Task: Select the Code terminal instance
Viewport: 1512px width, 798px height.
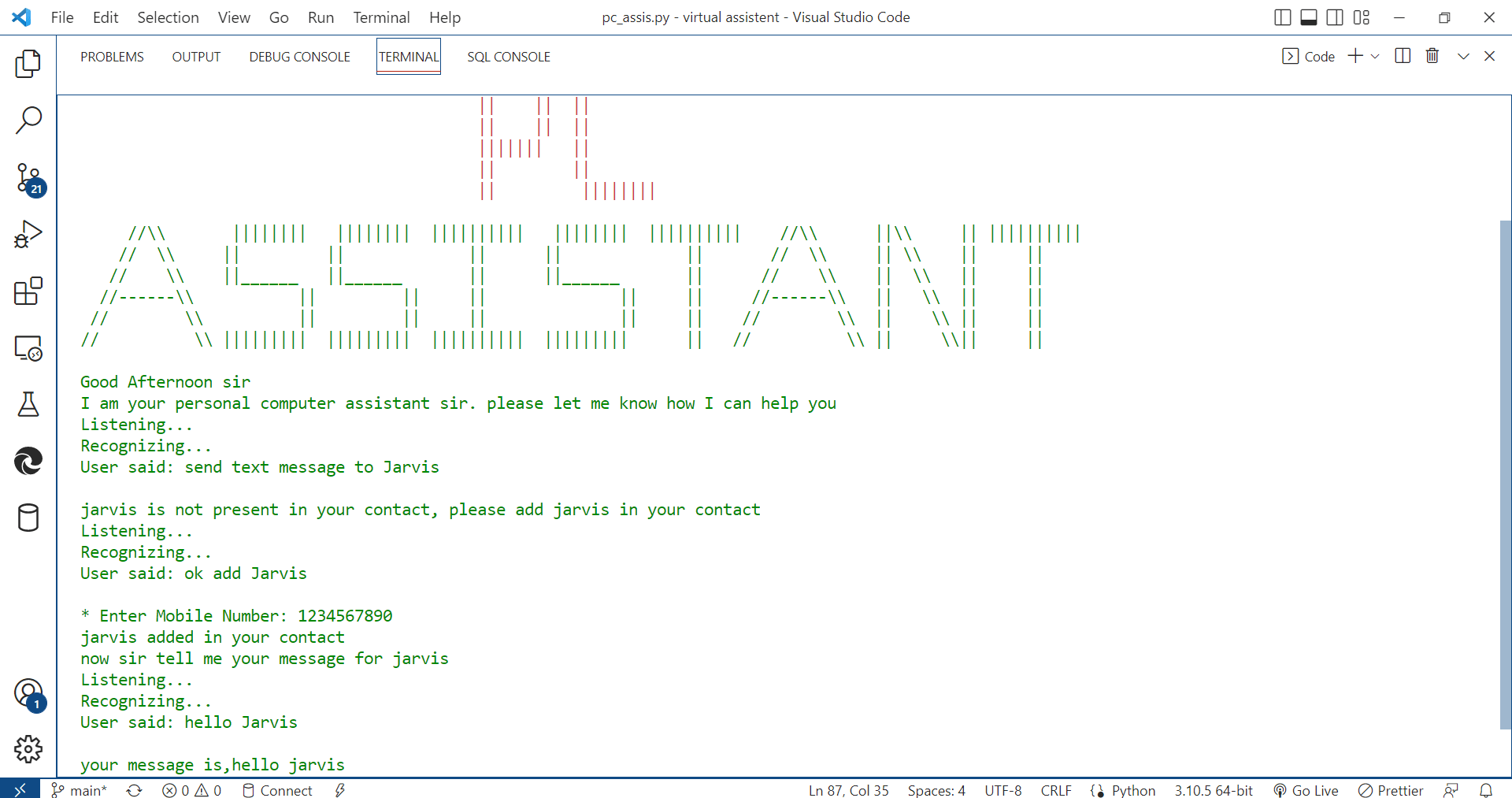Action: 1308,56
